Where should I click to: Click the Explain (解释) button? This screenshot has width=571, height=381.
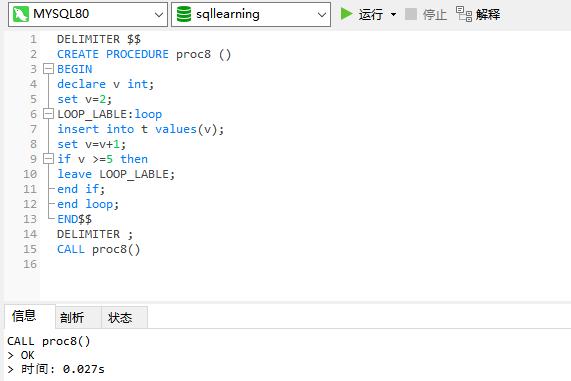(x=478, y=15)
